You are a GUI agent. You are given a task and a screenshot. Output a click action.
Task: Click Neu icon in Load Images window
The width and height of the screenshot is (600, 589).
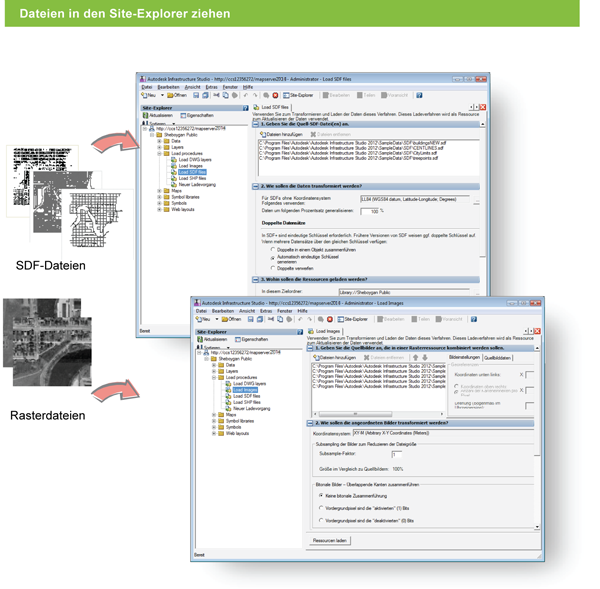click(199, 319)
